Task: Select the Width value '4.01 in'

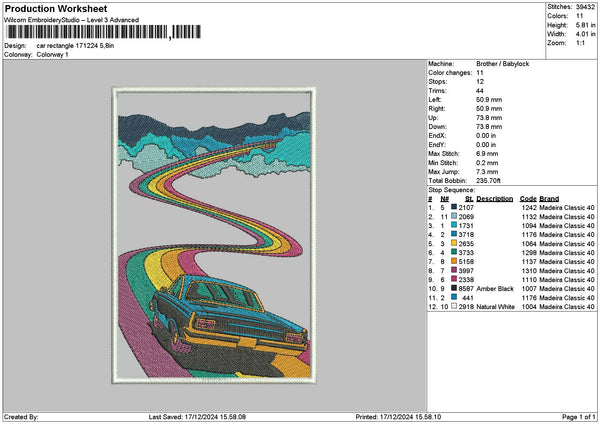Action: 585,34
